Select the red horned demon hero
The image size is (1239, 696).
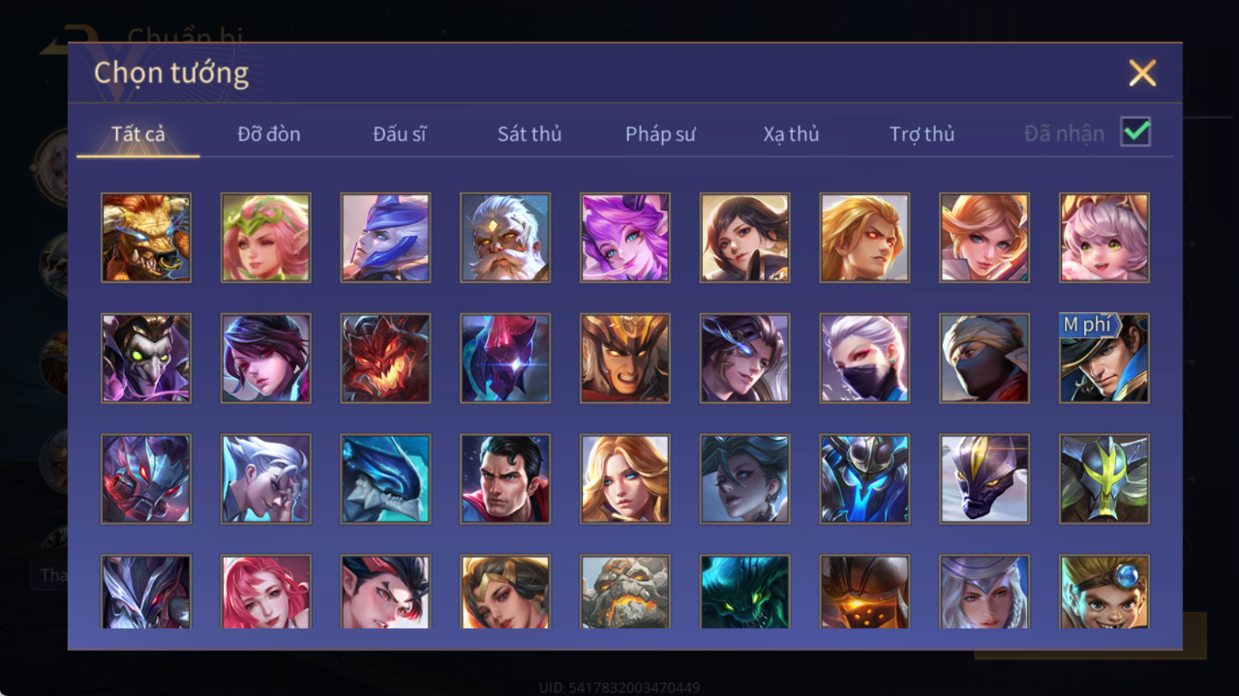click(385, 358)
